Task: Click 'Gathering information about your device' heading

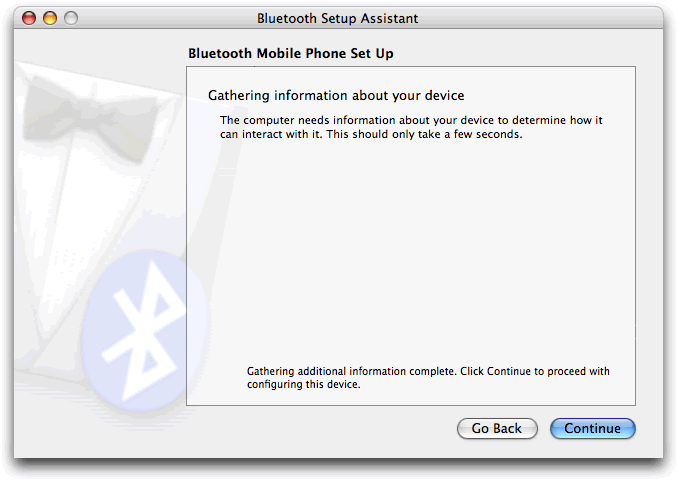Action: coord(335,96)
